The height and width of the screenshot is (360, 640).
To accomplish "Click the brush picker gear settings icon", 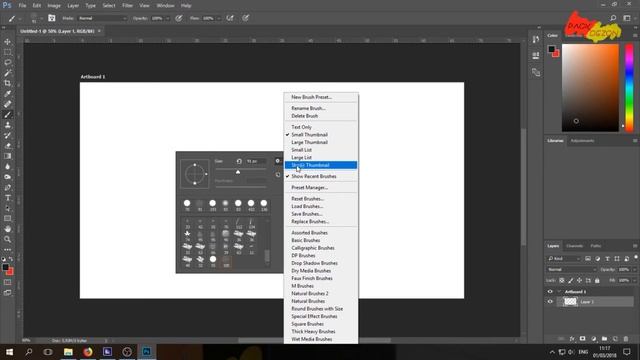I will [x=278, y=161].
